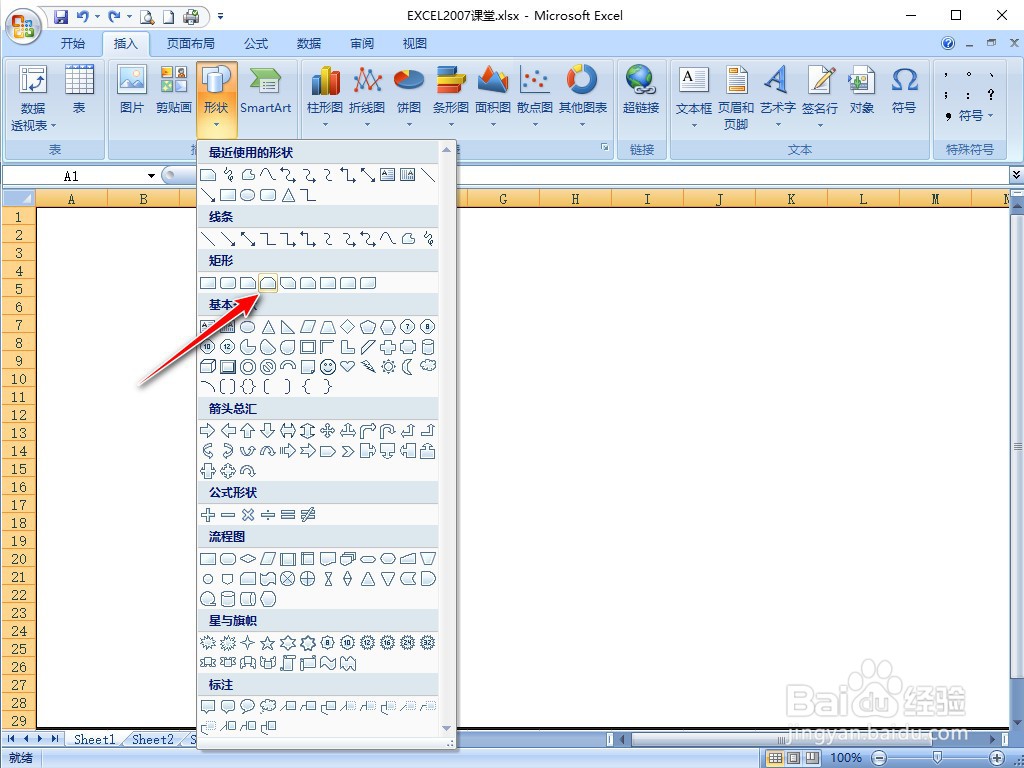Switch to the 开始 tab
This screenshot has height=768, width=1024.
72,43
